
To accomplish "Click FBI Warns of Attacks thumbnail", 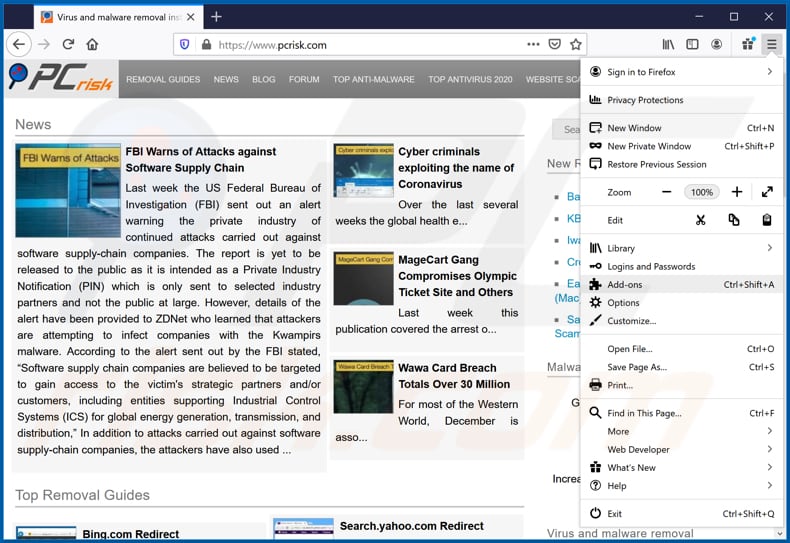I will click(x=68, y=190).
